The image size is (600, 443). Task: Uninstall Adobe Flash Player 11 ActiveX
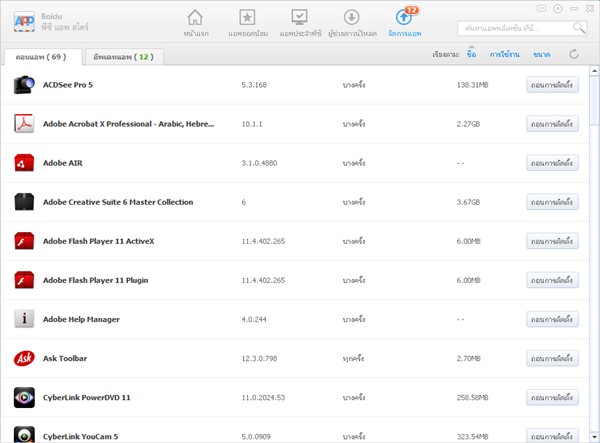pos(552,241)
